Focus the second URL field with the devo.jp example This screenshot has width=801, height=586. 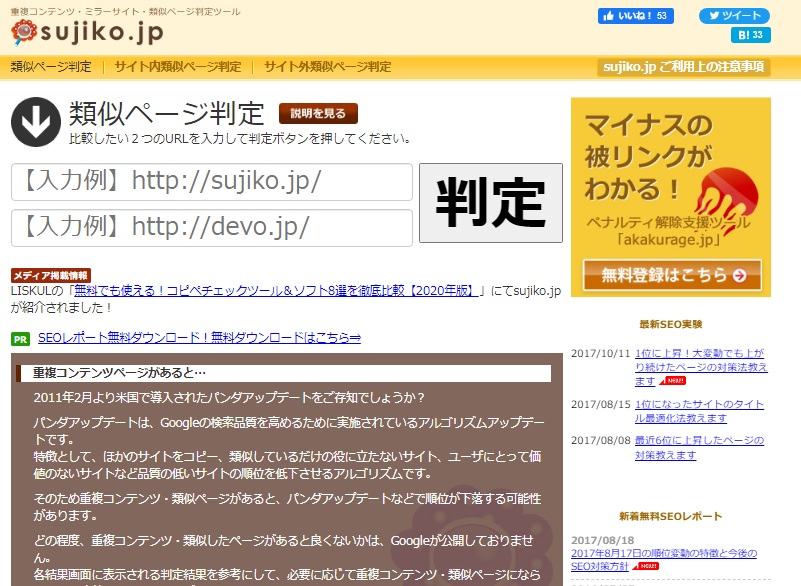(211, 228)
